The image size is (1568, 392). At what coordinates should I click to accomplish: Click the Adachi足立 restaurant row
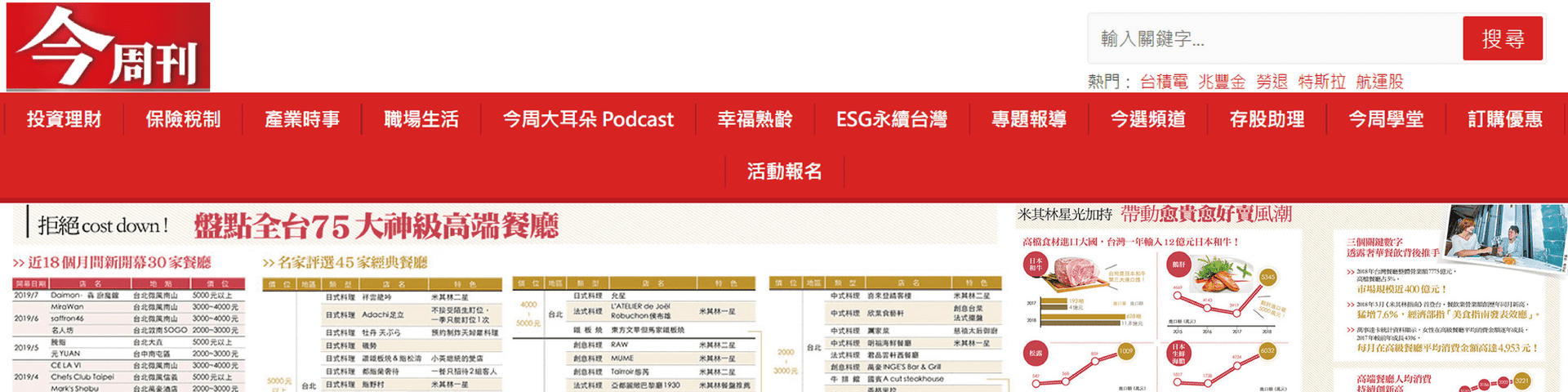pyautogui.click(x=412, y=314)
